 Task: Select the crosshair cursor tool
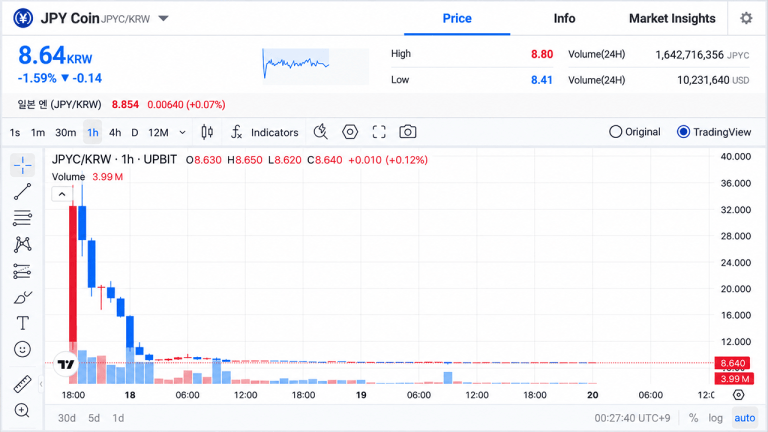(x=23, y=166)
